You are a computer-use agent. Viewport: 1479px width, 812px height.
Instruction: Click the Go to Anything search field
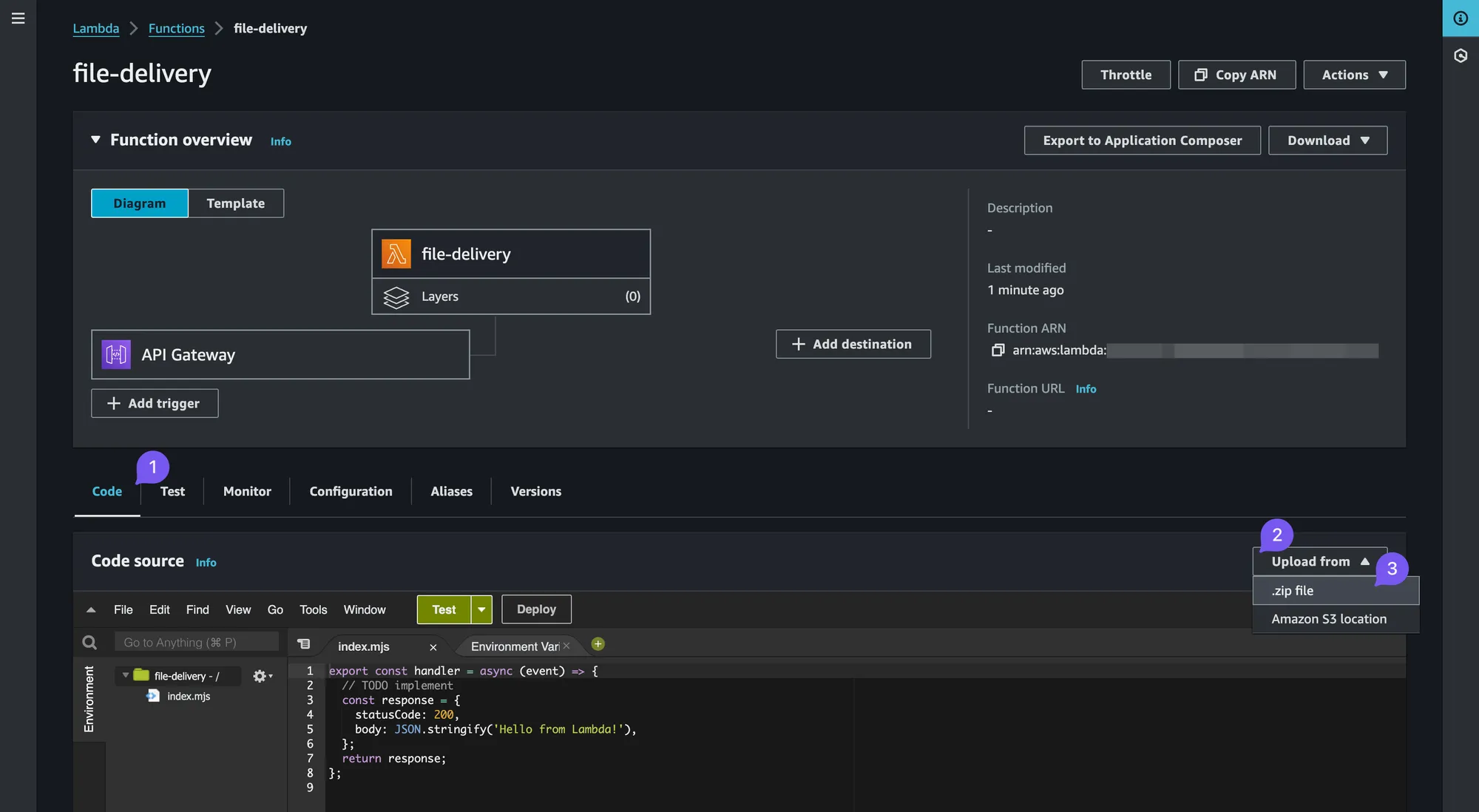point(197,642)
